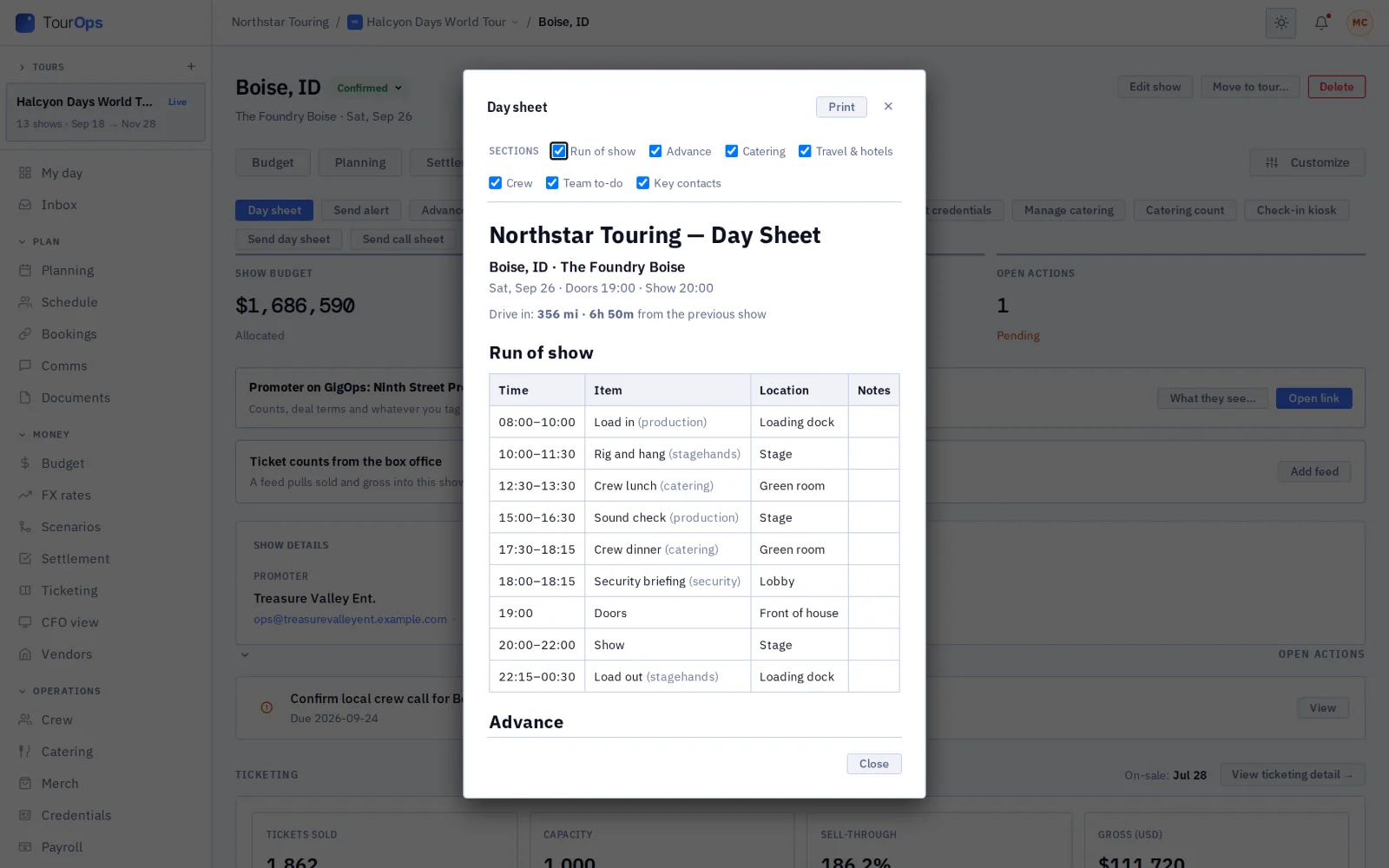Image resolution: width=1389 pixels, height=868 pixels.
Task: Uncheck the Run of show section
Action: (559, 151)
